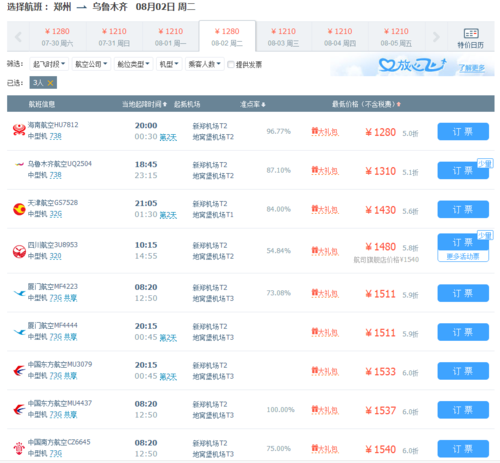Click 共享 codeshare link for MF4223

(x=70, y=298)
